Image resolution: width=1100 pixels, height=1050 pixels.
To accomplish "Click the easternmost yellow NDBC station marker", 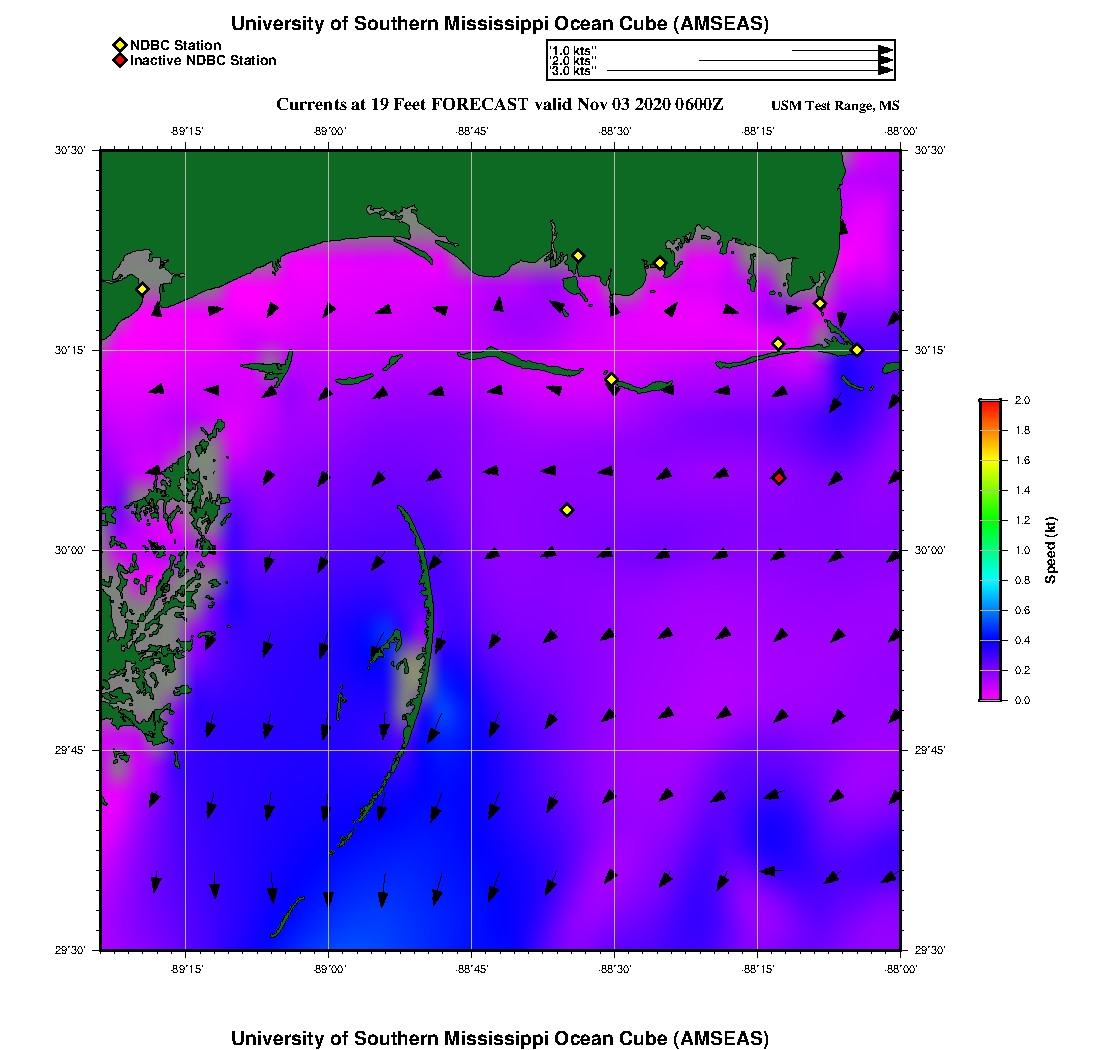I will (857, 350).
